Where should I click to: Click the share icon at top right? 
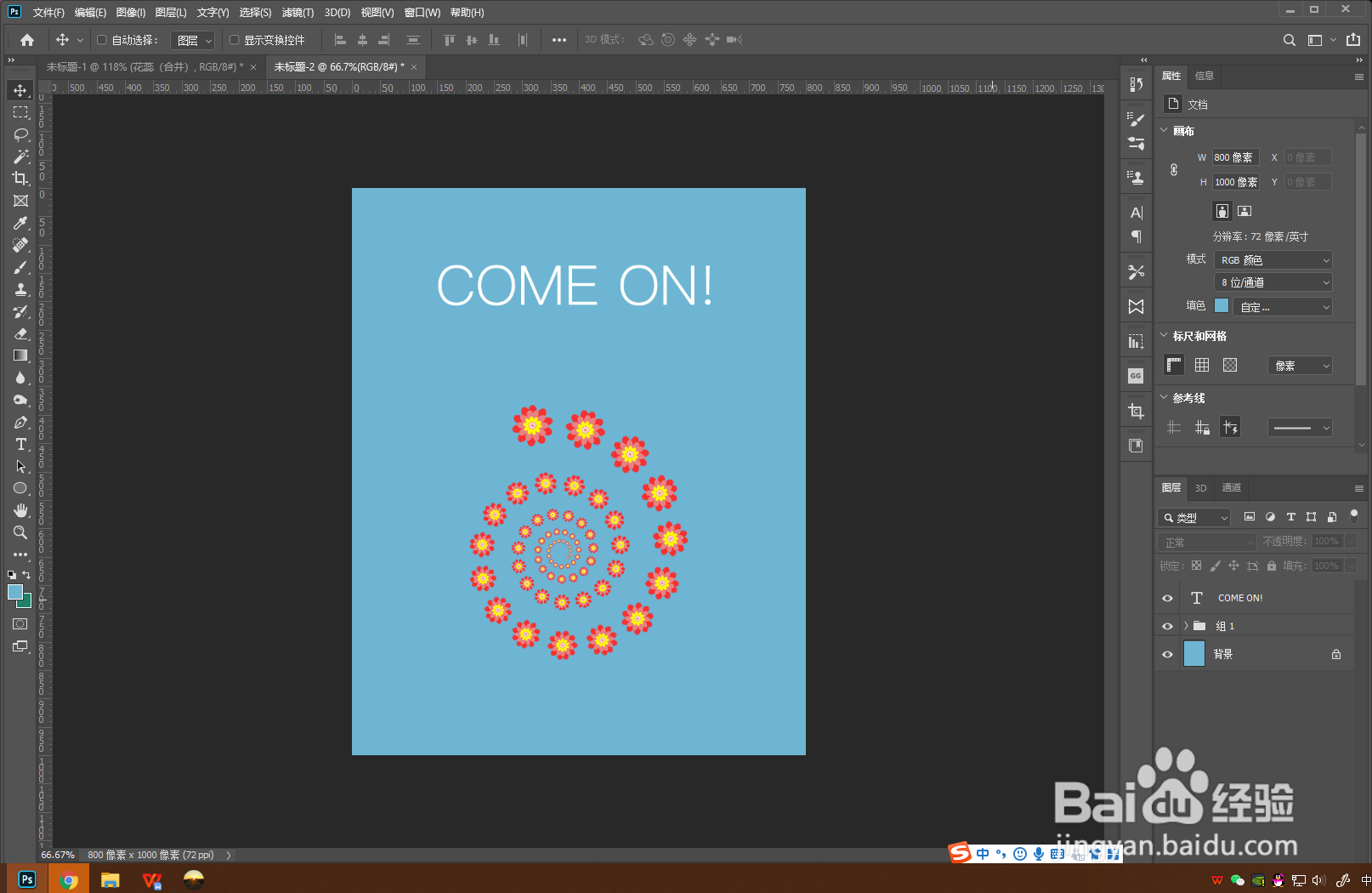(1353, 39)
